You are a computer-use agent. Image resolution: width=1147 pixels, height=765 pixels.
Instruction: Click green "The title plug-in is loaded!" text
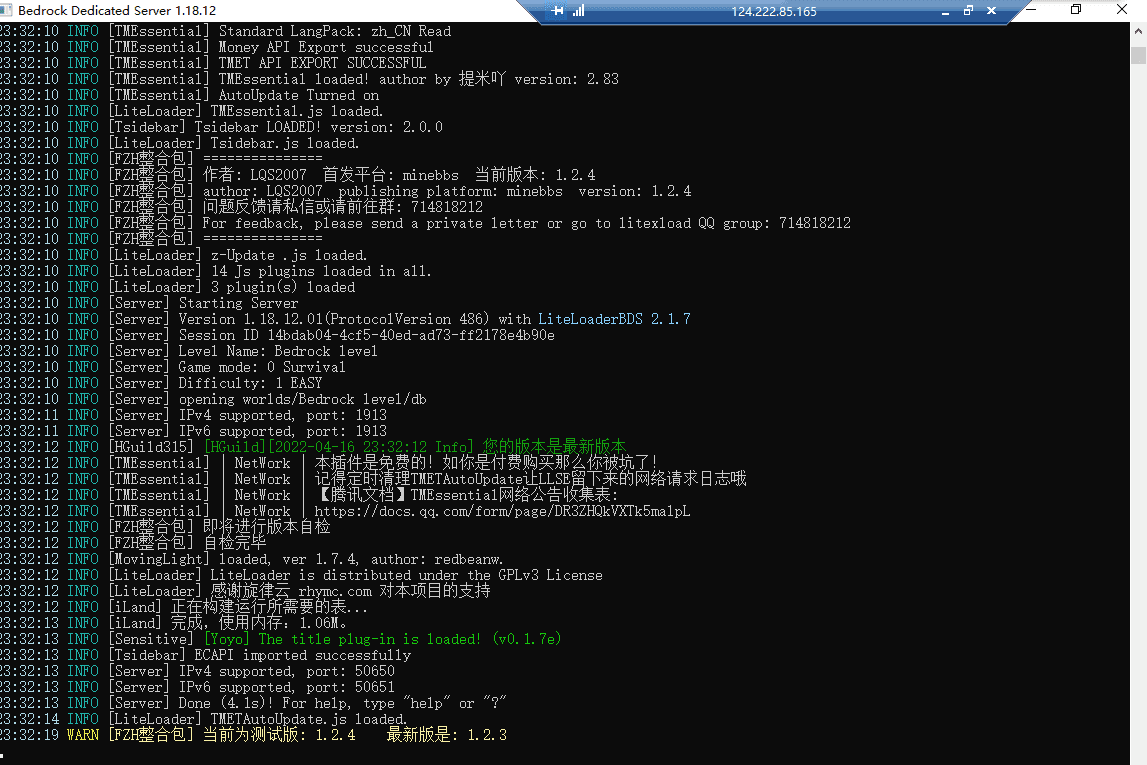(383, 639)
